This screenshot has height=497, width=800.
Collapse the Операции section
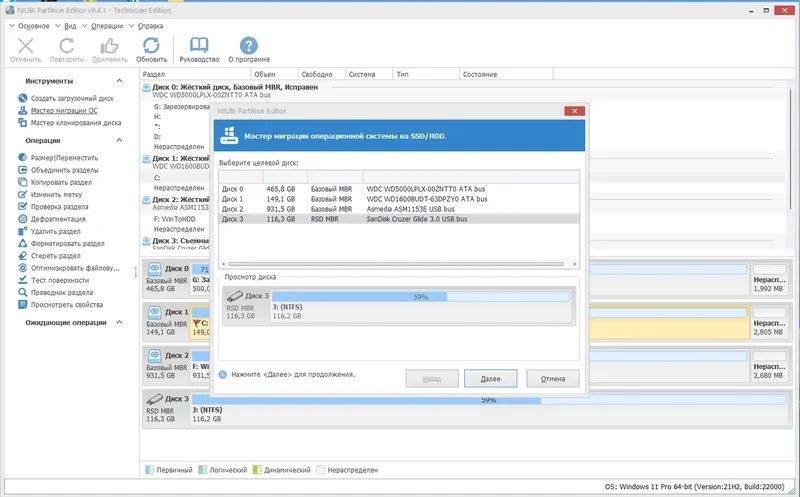[x=119, y=140]
